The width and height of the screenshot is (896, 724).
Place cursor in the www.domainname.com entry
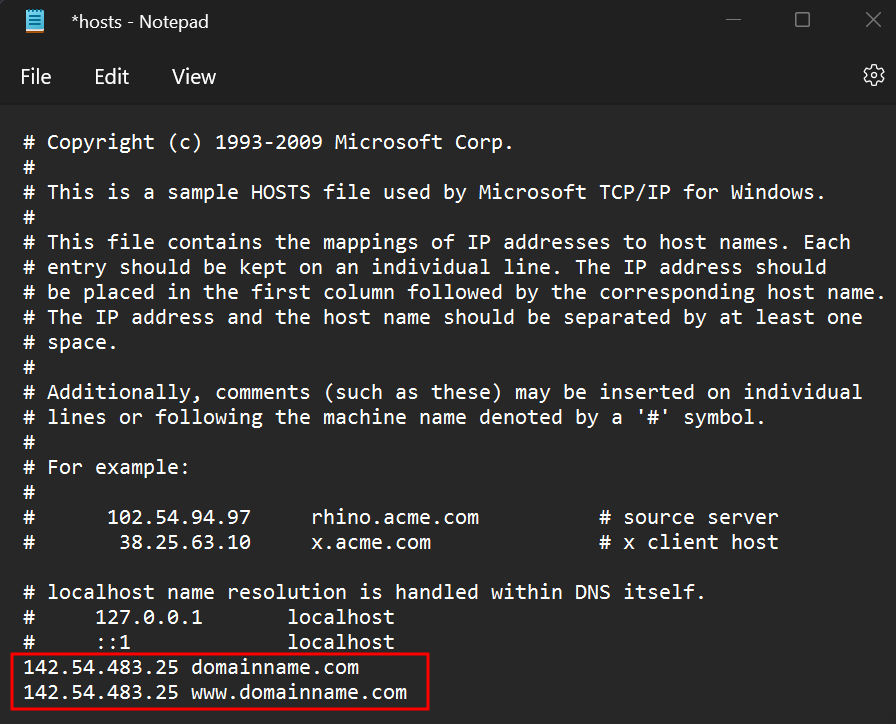coord(299,692)
